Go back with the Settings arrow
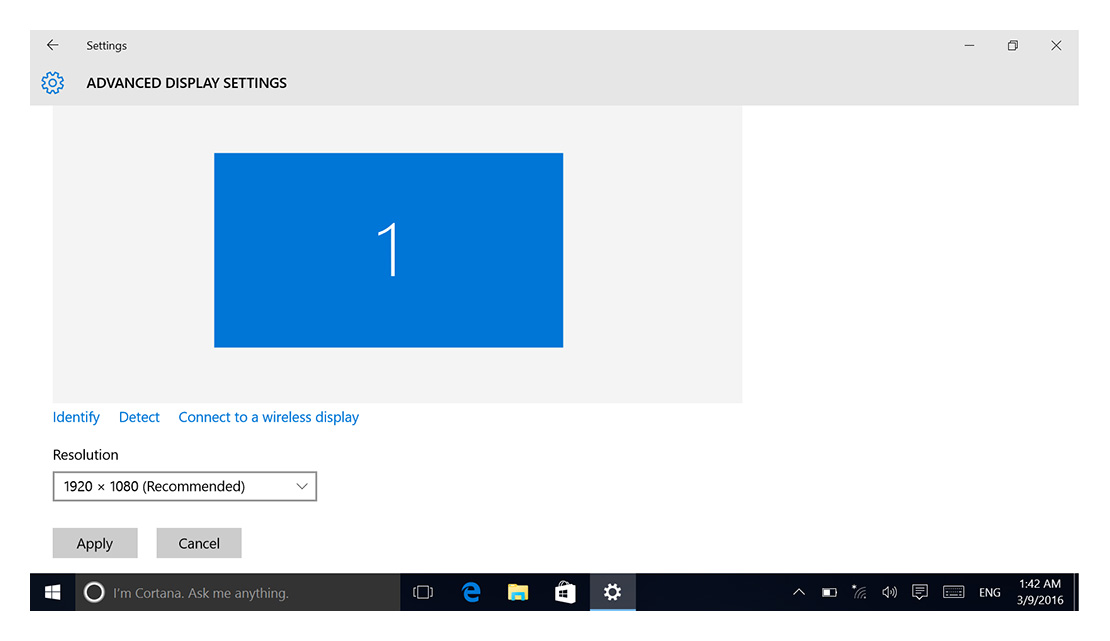The width and height of the screenshot is (1110, 641). 52,45
